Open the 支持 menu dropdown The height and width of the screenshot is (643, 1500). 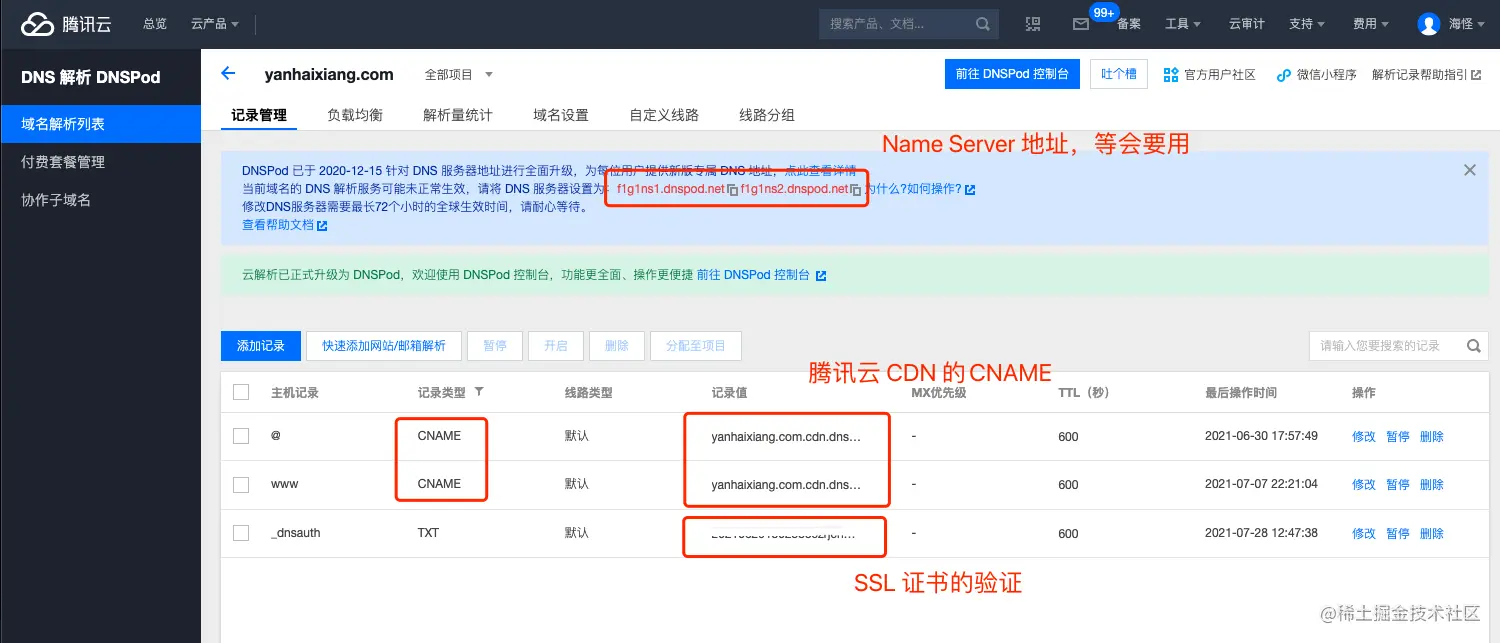pos(1307,24)
